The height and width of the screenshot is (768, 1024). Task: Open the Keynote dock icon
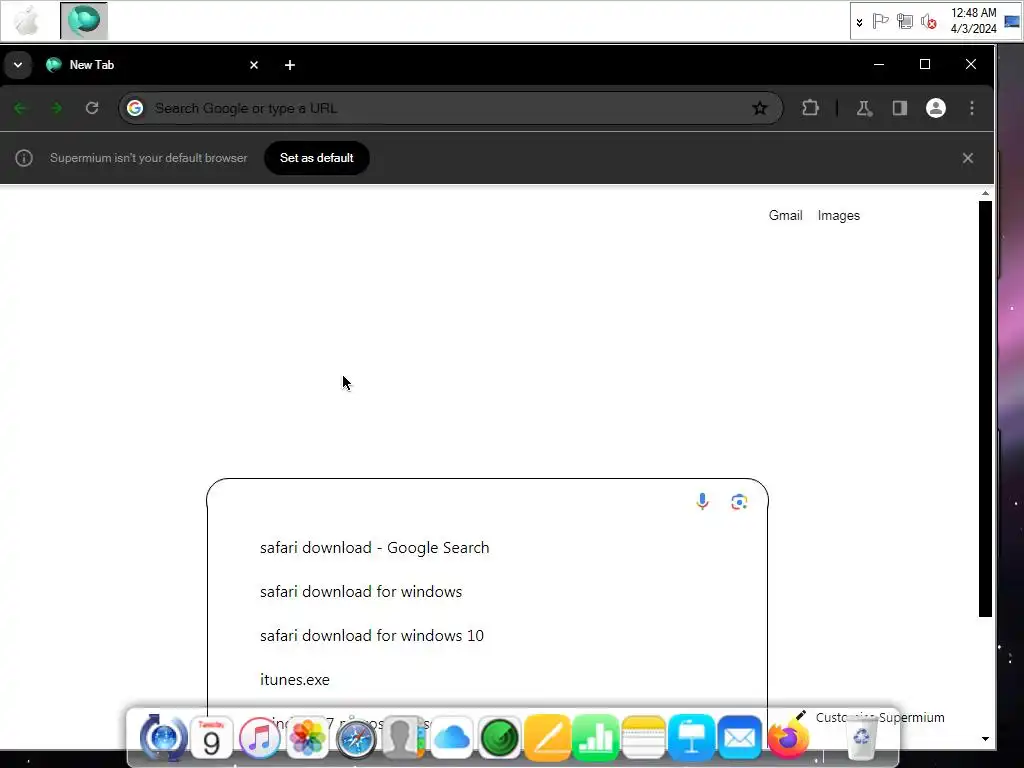pos(692,738)
